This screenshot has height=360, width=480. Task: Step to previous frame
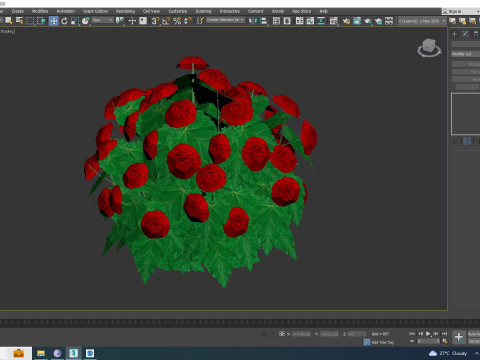(420, 334)
